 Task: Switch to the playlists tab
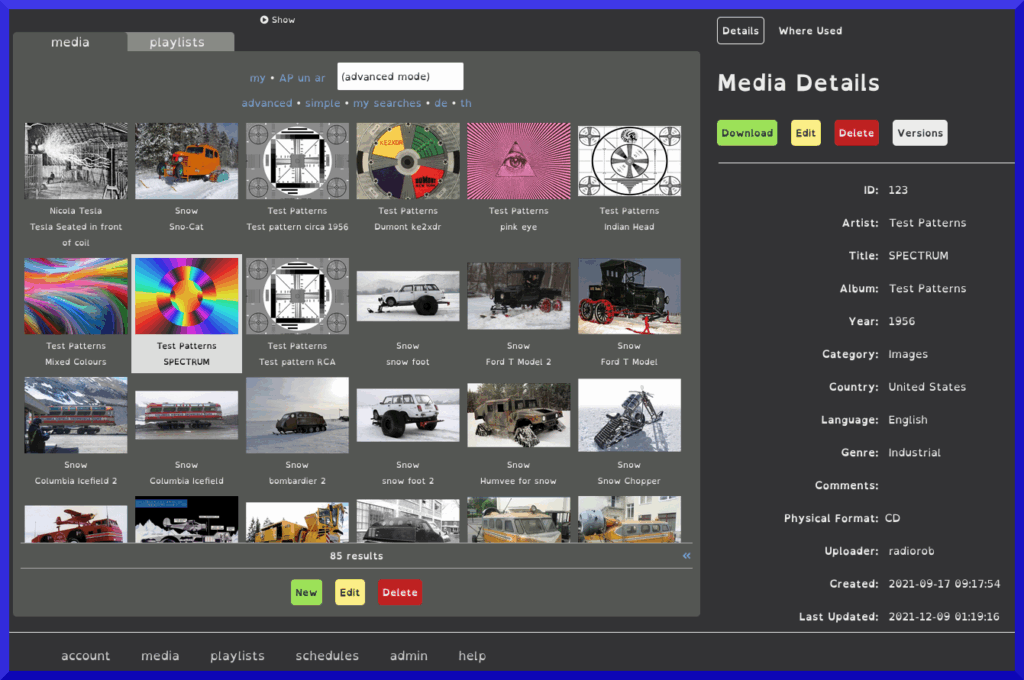180,42
